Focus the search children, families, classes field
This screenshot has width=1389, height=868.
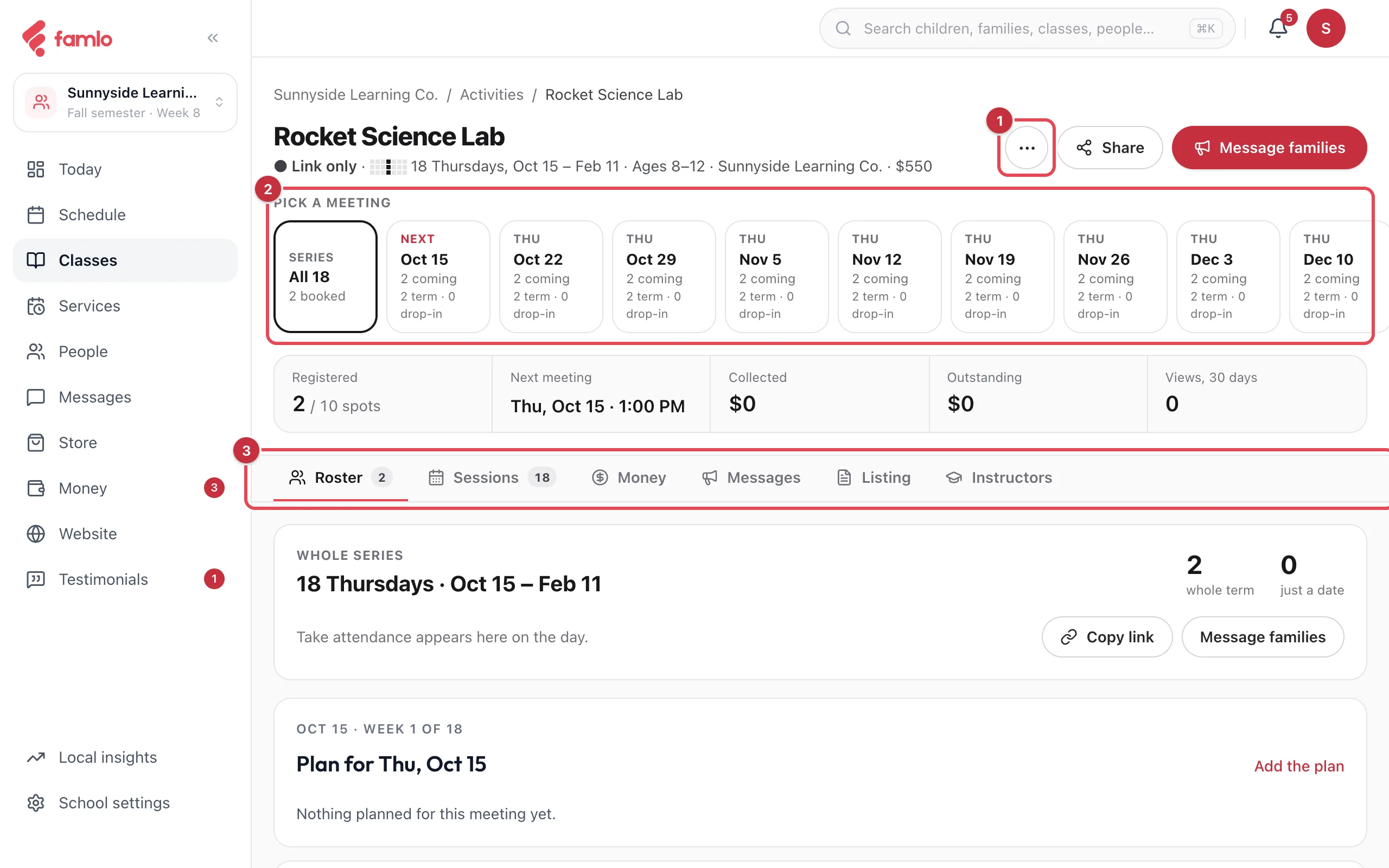coord(1027,28)
